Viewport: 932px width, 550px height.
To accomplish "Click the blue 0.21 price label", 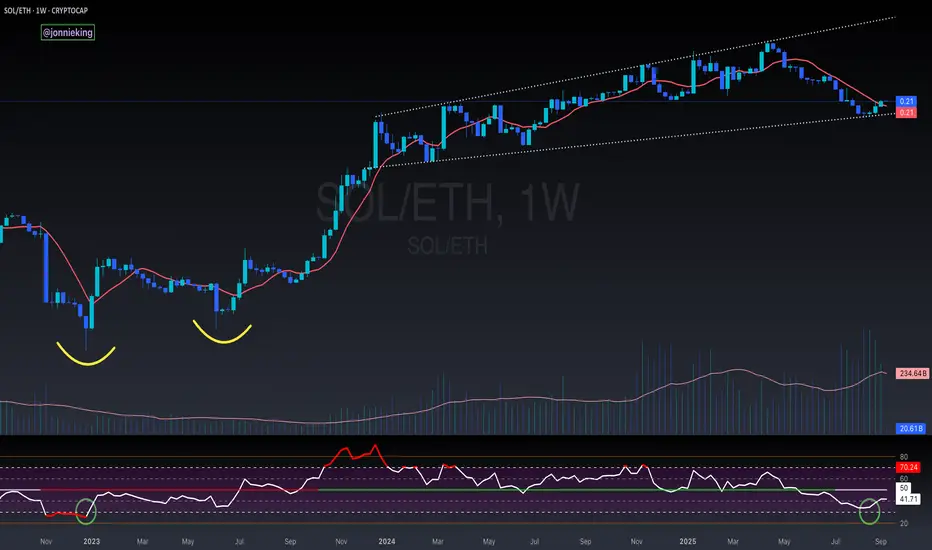I will 906,101.
